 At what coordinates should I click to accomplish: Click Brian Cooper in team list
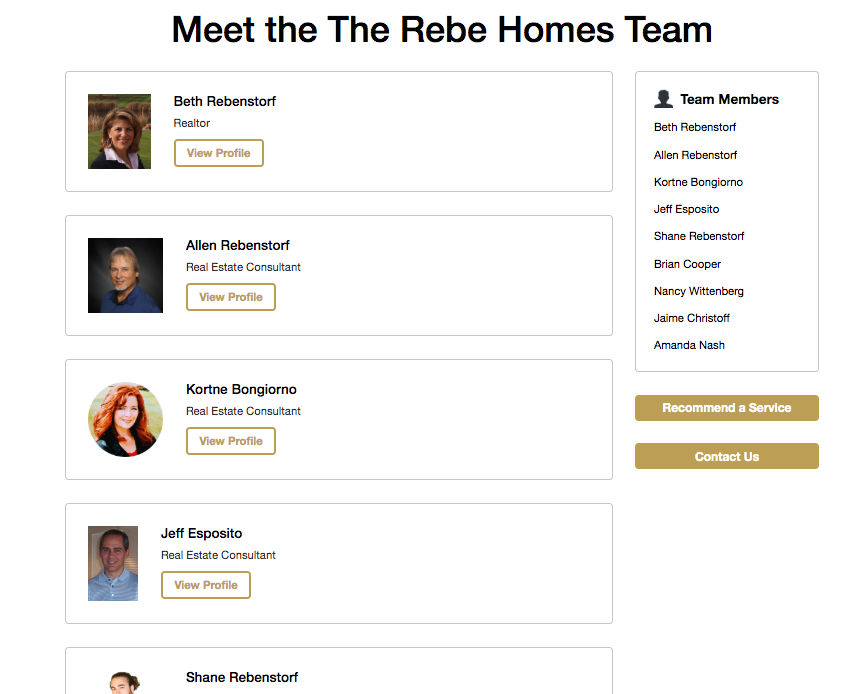(687, 264)
